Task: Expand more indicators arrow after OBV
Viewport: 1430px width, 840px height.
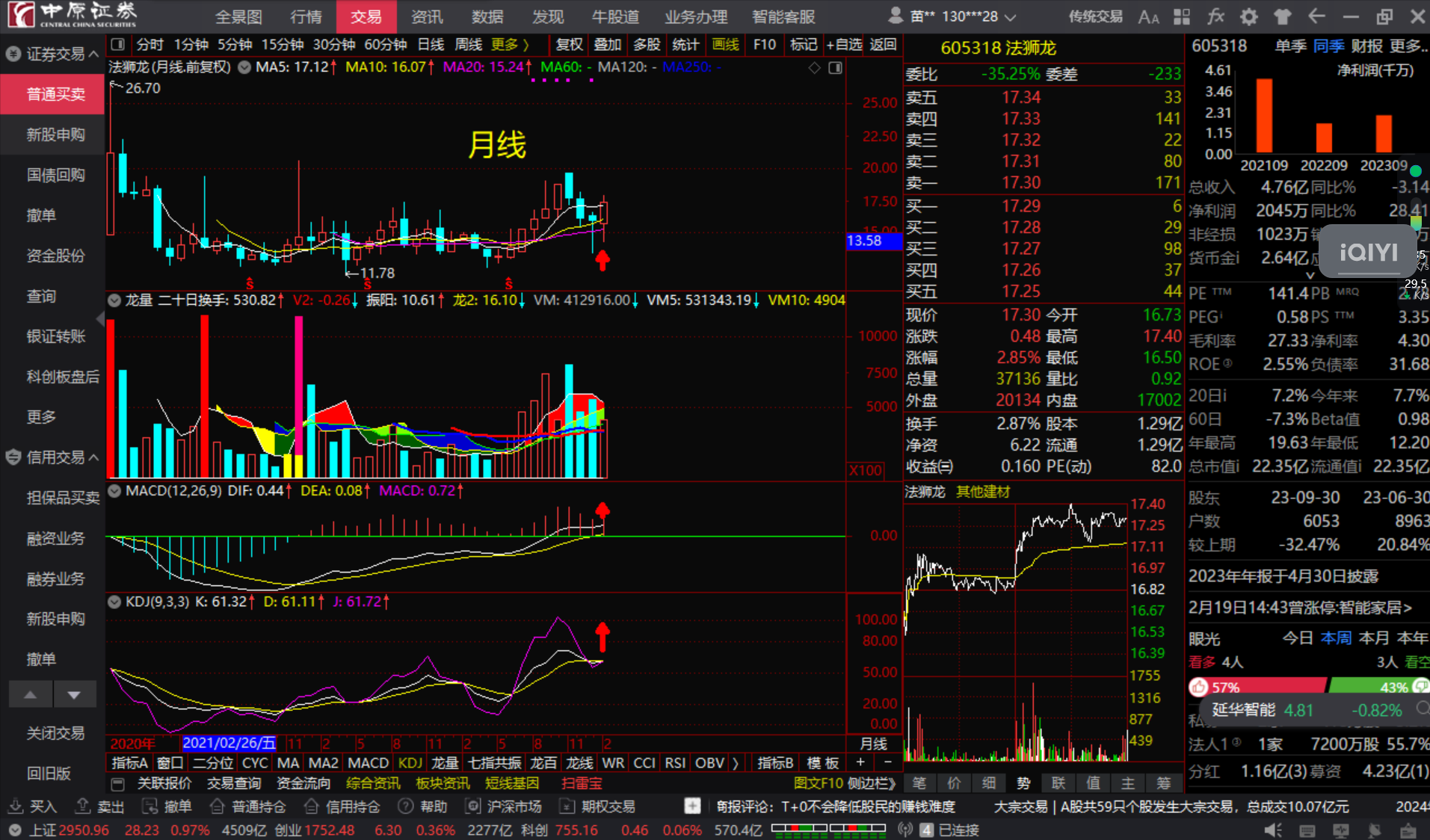Action: 736,763
